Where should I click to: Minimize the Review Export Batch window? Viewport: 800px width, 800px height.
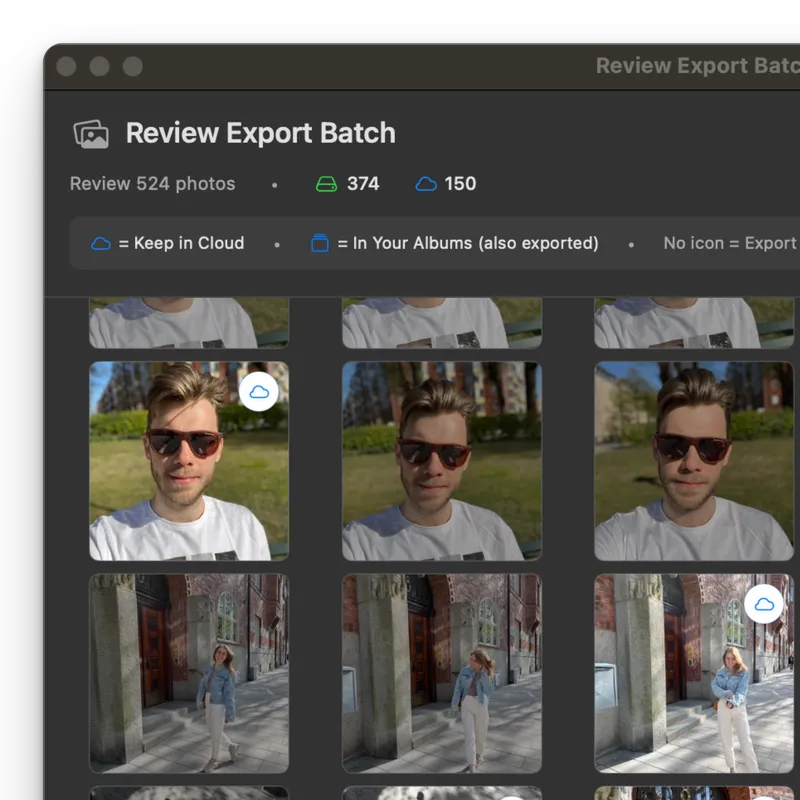click(99, 66)
